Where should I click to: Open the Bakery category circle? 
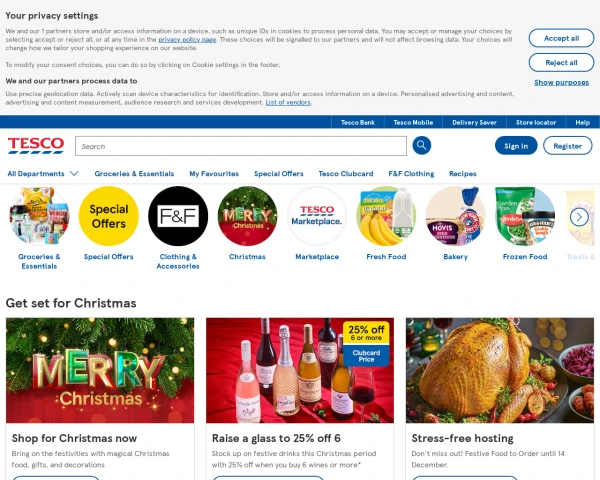pyautogui.click(x=455, y=216)
